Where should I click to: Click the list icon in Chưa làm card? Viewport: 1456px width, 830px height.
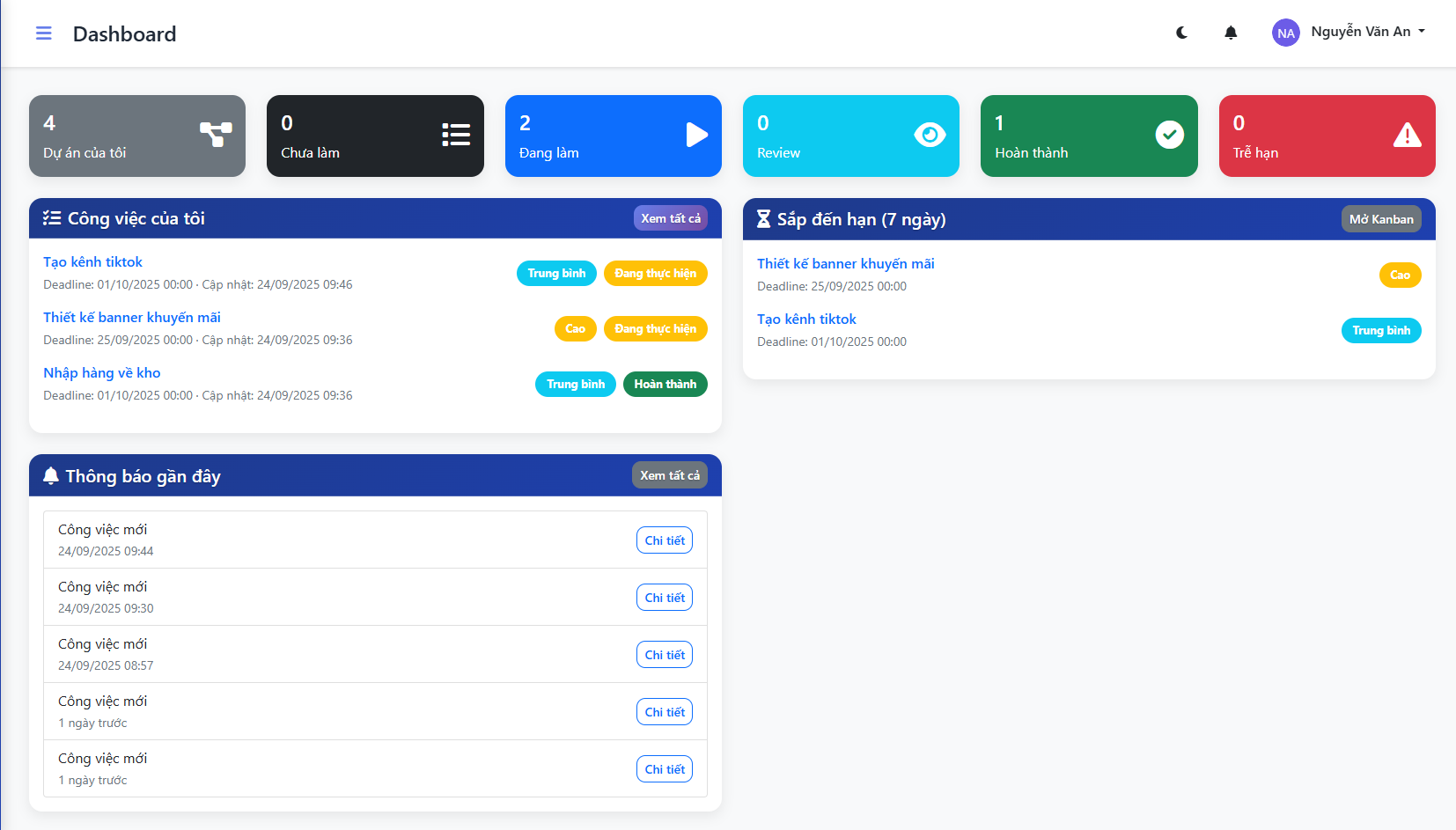click(456, 135)
